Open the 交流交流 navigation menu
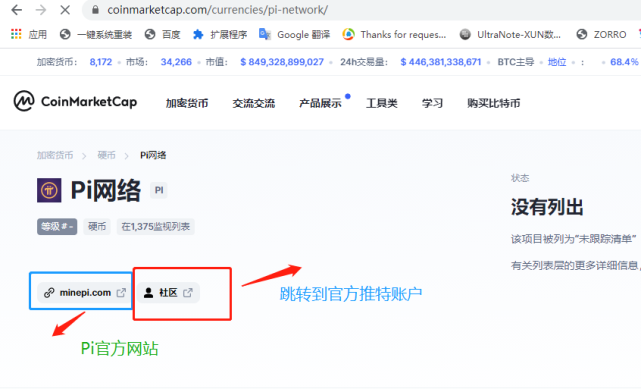The image size is (641, 389). [253, 103]
